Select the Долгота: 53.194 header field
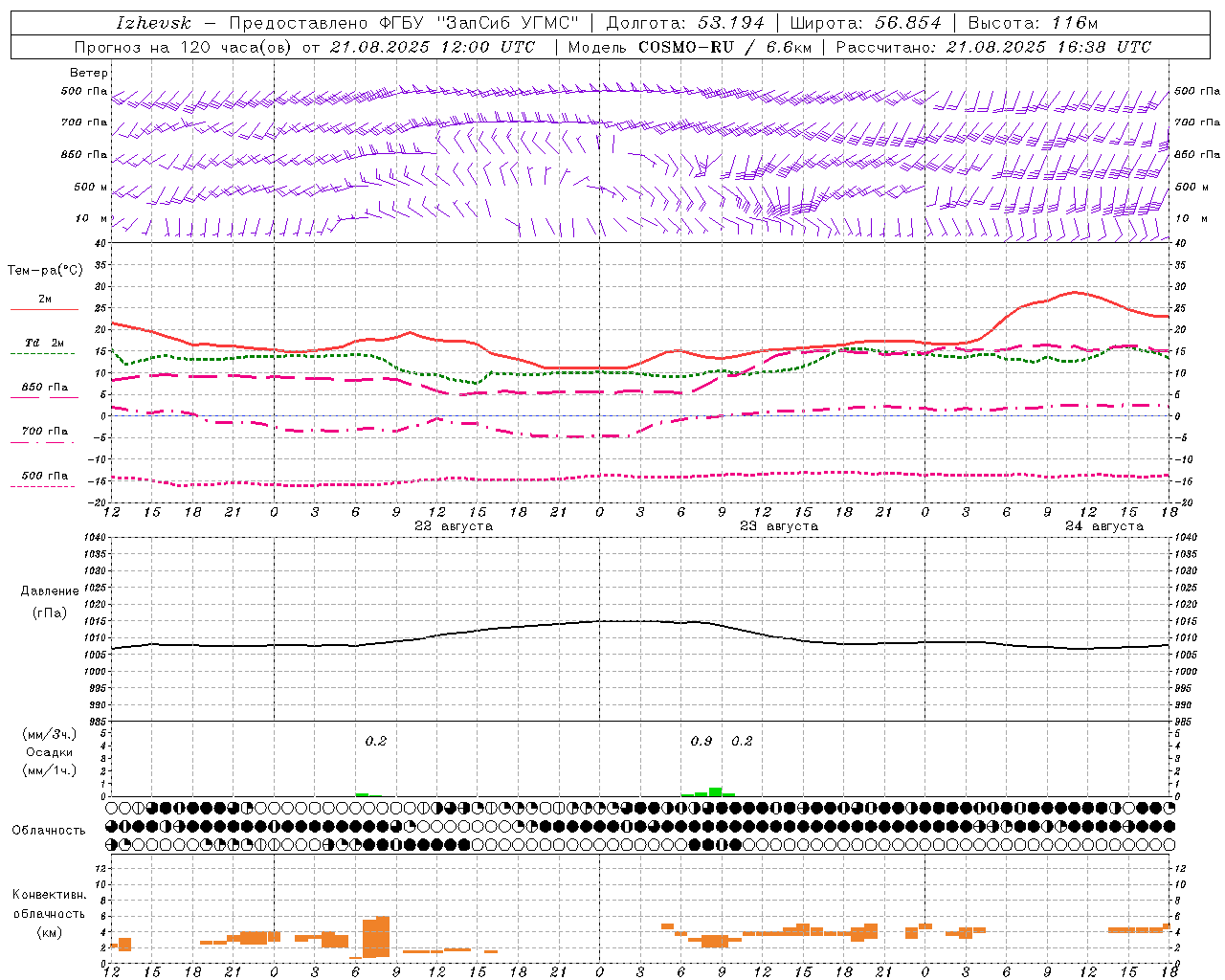1225x980 pixels. (x=684, y=23)
